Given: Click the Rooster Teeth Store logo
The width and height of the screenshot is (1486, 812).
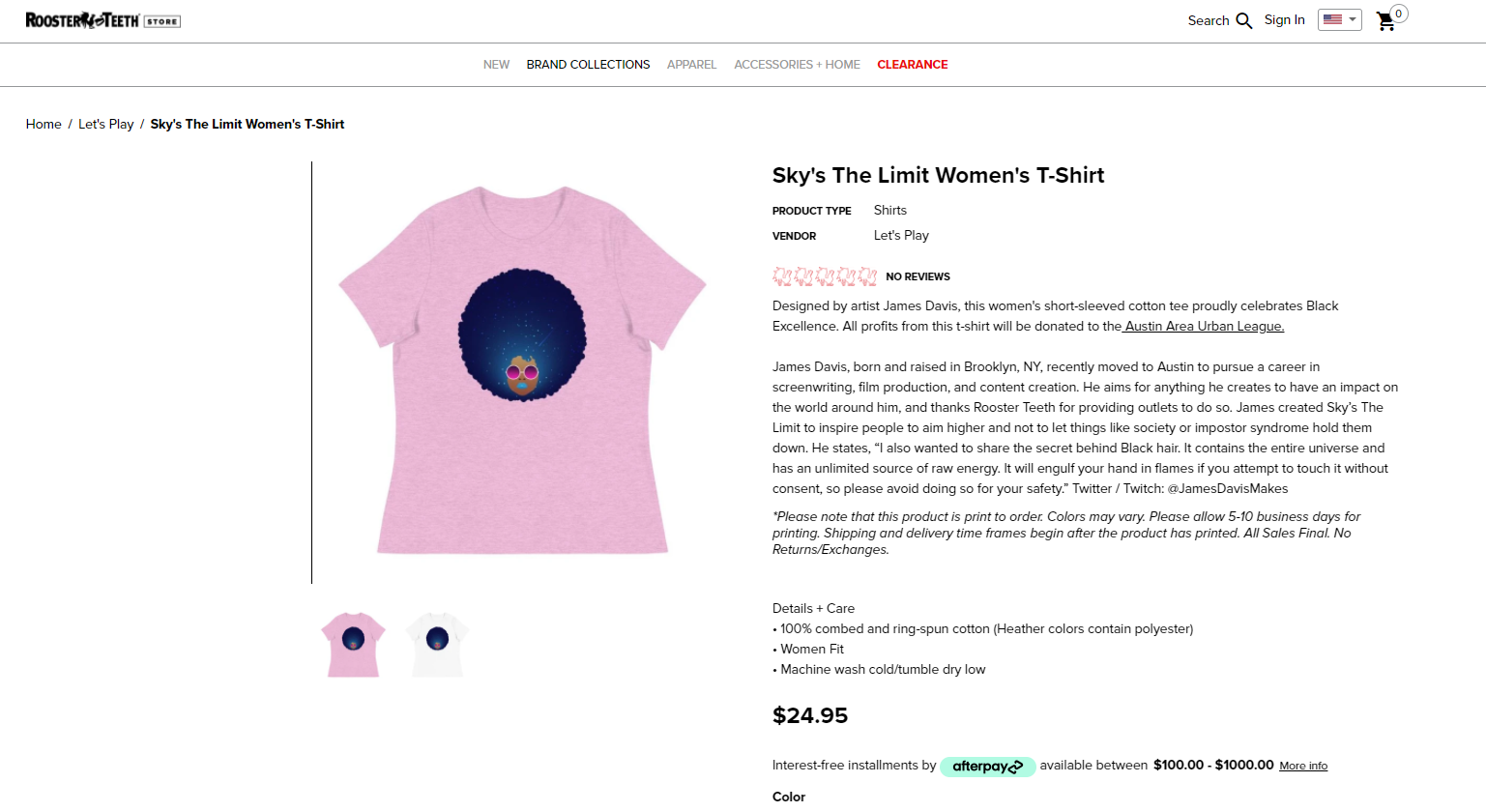Looking at the screenshot, I should [x=103, y=20].
